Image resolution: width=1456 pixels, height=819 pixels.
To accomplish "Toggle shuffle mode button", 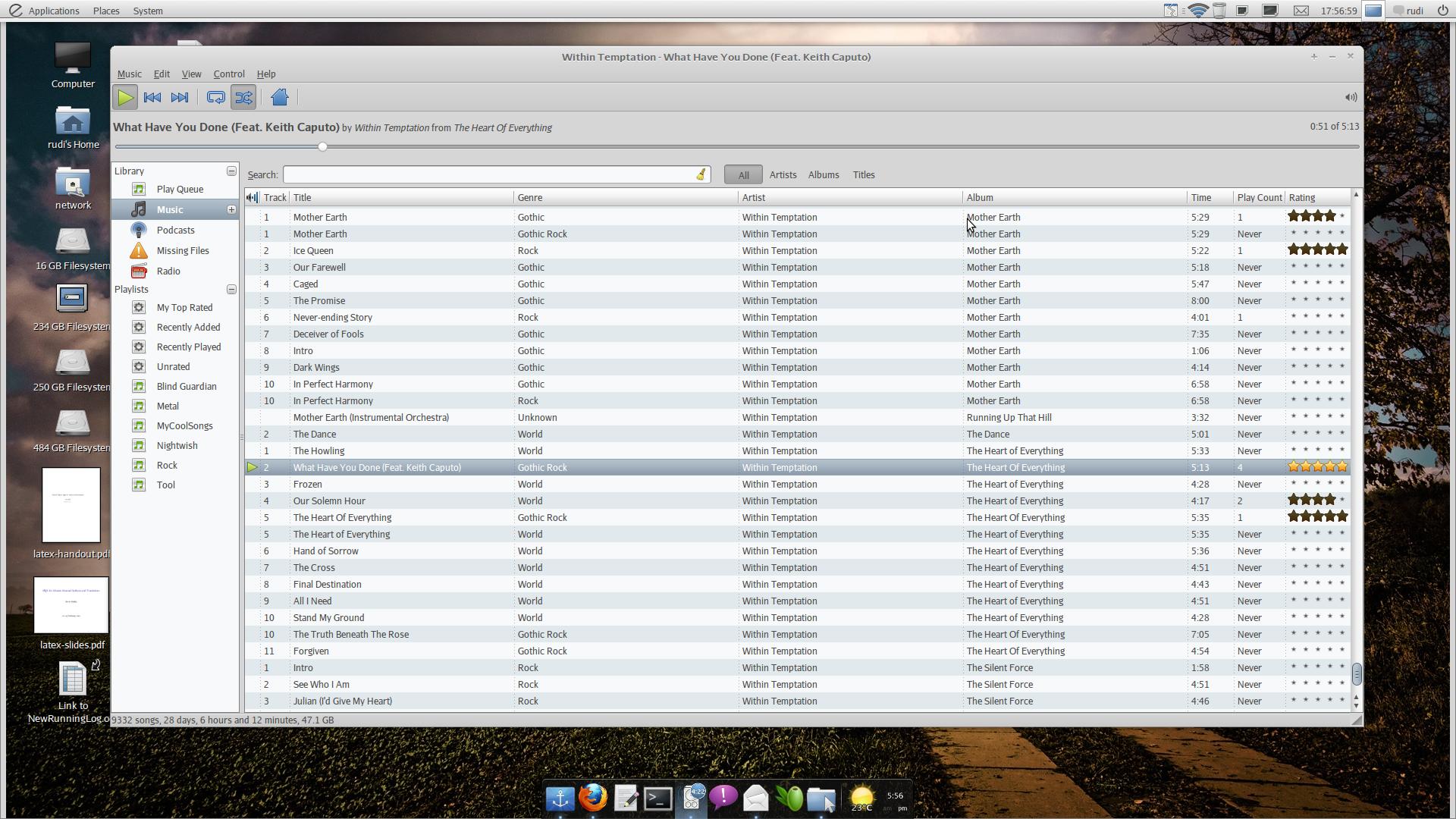I will point(243,97).
